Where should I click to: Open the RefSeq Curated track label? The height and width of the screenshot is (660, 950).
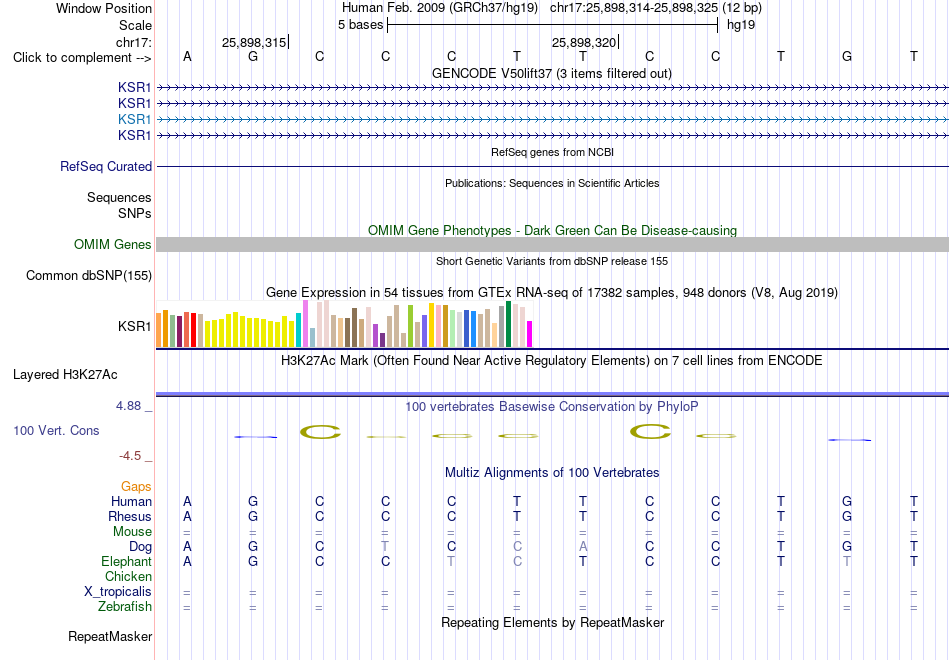[106, 166]
